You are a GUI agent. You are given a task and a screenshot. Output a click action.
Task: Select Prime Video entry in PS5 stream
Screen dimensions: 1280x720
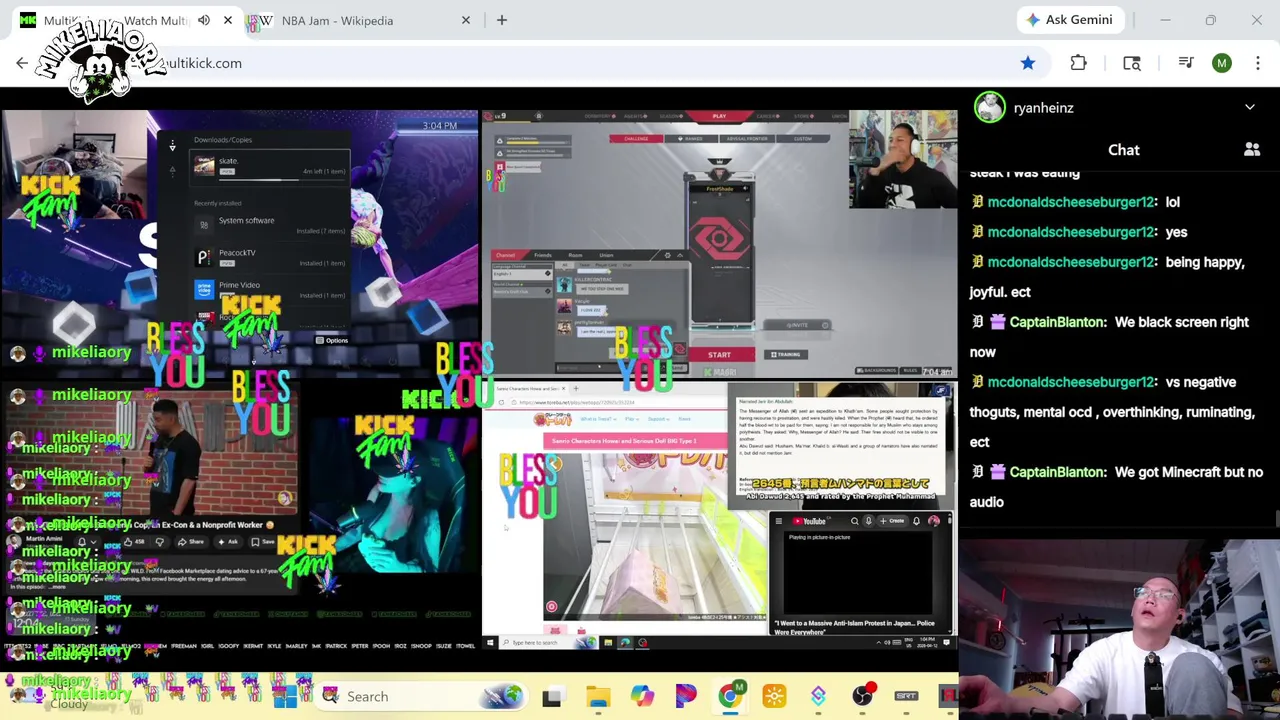[x=270, y=290]
